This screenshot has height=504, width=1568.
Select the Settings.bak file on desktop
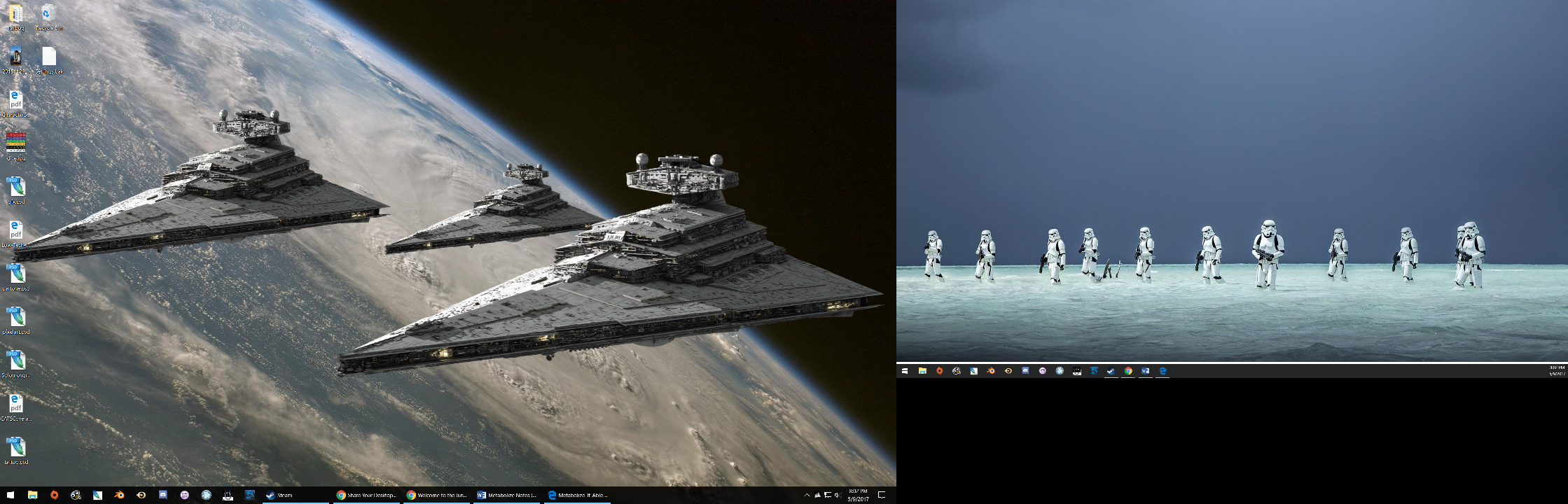pyautogui.click(x=48, y=60)
